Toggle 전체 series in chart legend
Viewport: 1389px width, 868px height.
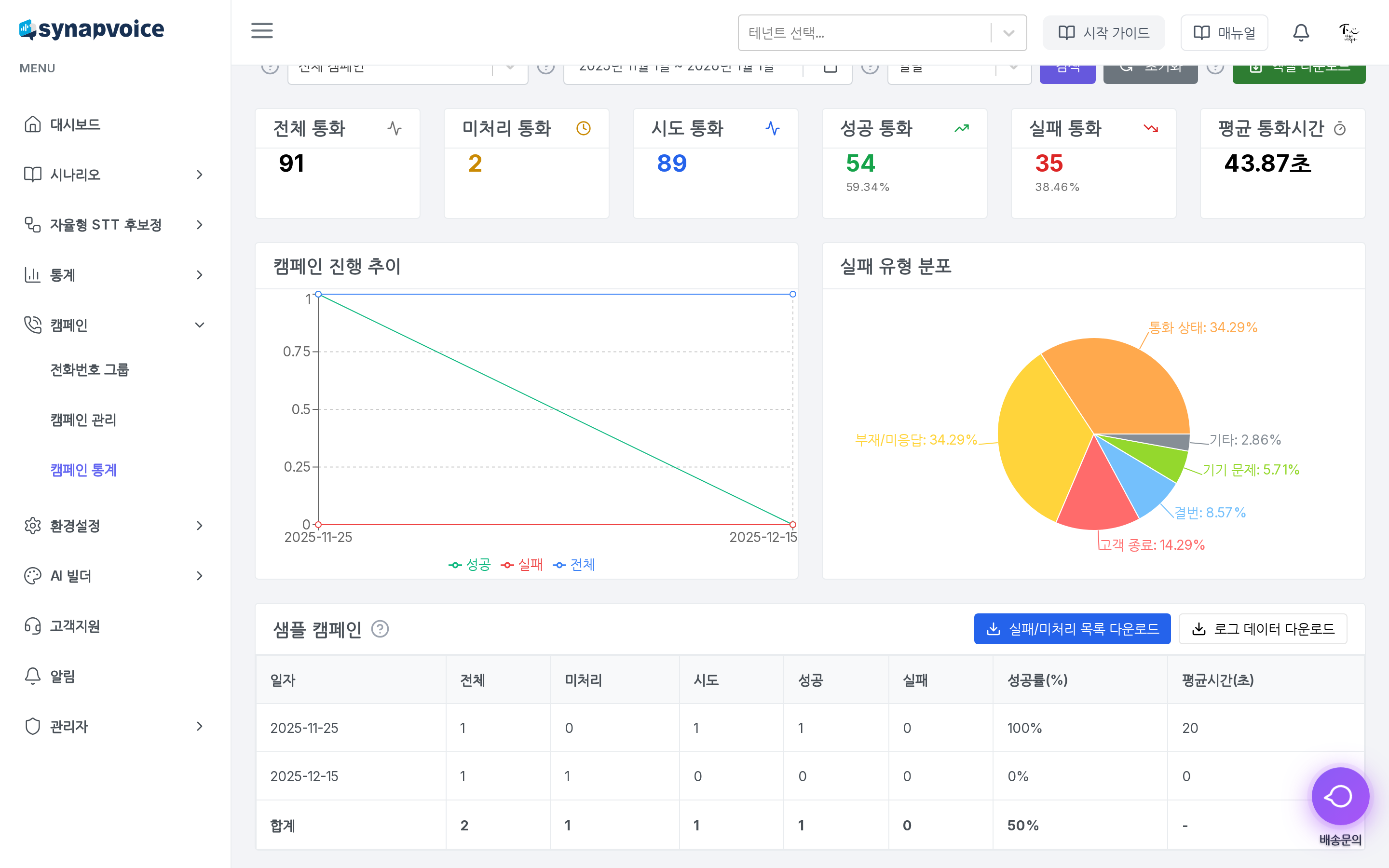click(x=574, y=565)
